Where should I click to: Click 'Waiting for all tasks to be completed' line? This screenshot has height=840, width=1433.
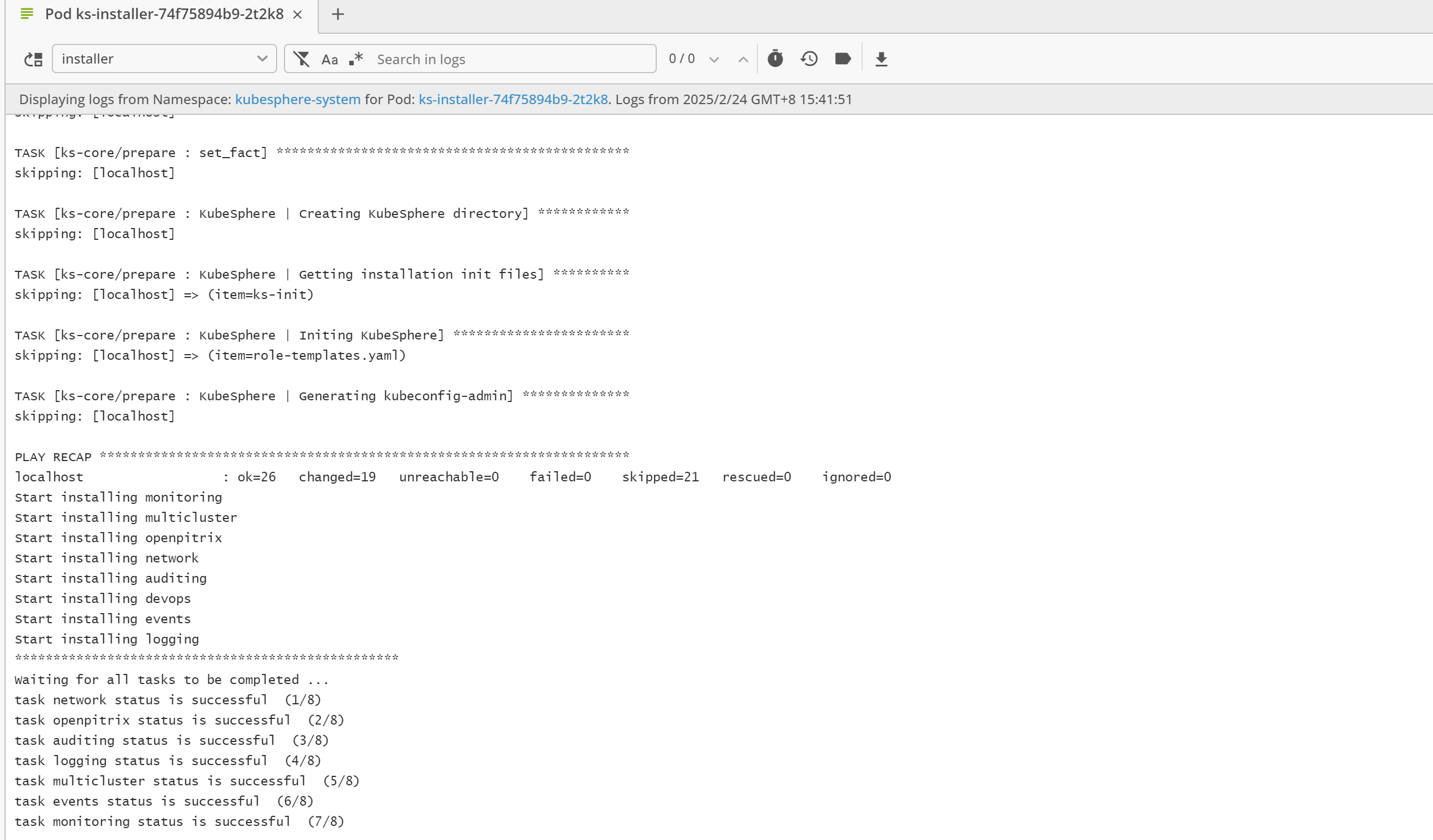172,680
